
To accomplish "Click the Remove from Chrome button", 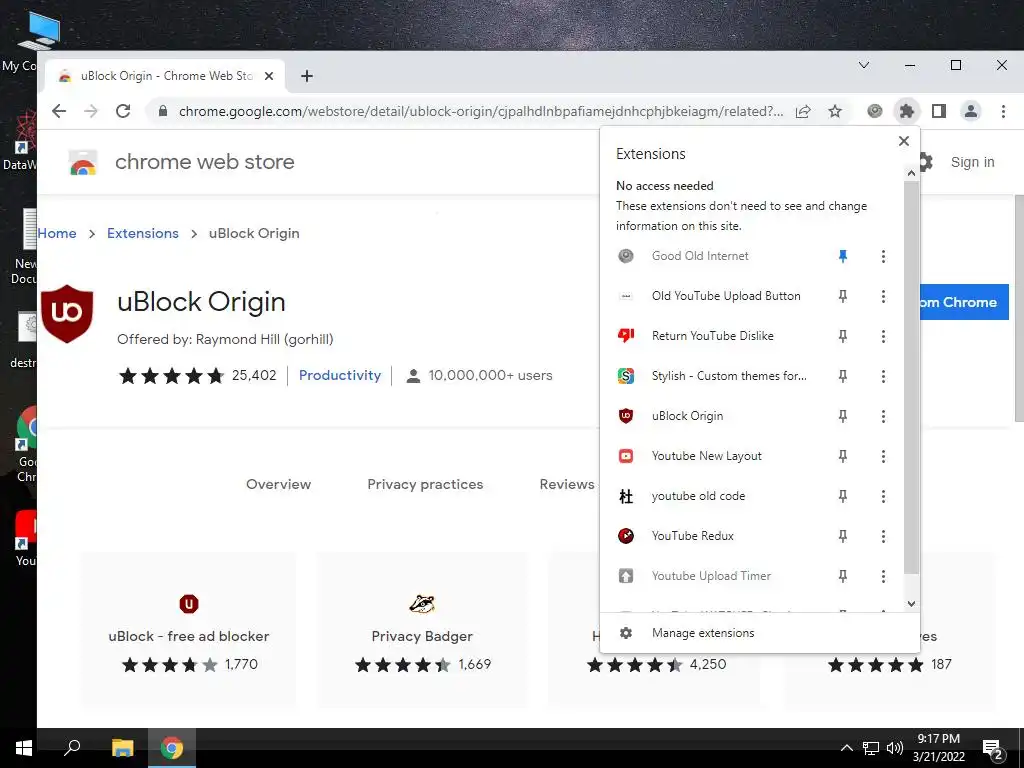I will click(964, 302).
